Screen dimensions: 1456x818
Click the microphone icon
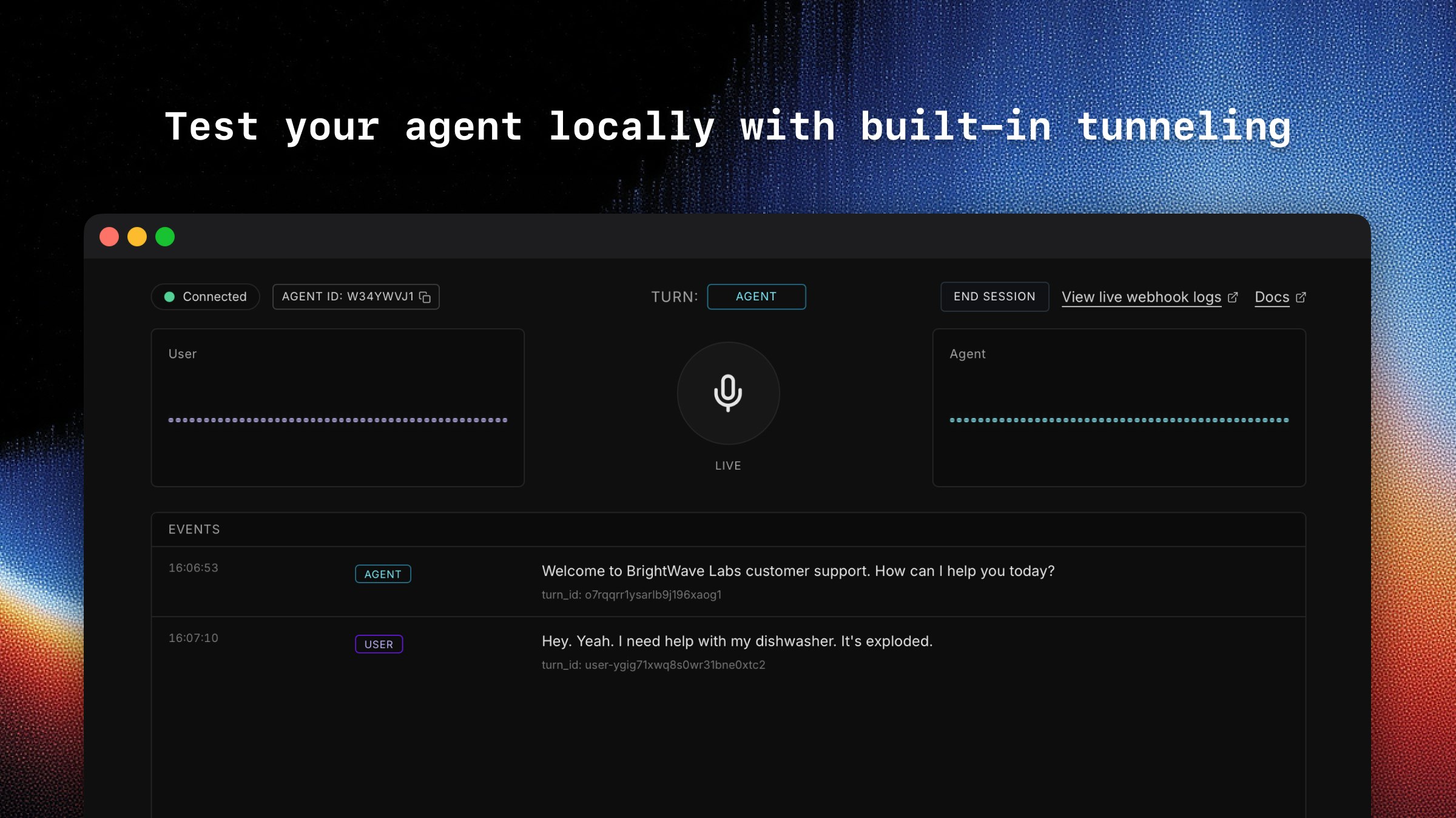coord(727,394)
